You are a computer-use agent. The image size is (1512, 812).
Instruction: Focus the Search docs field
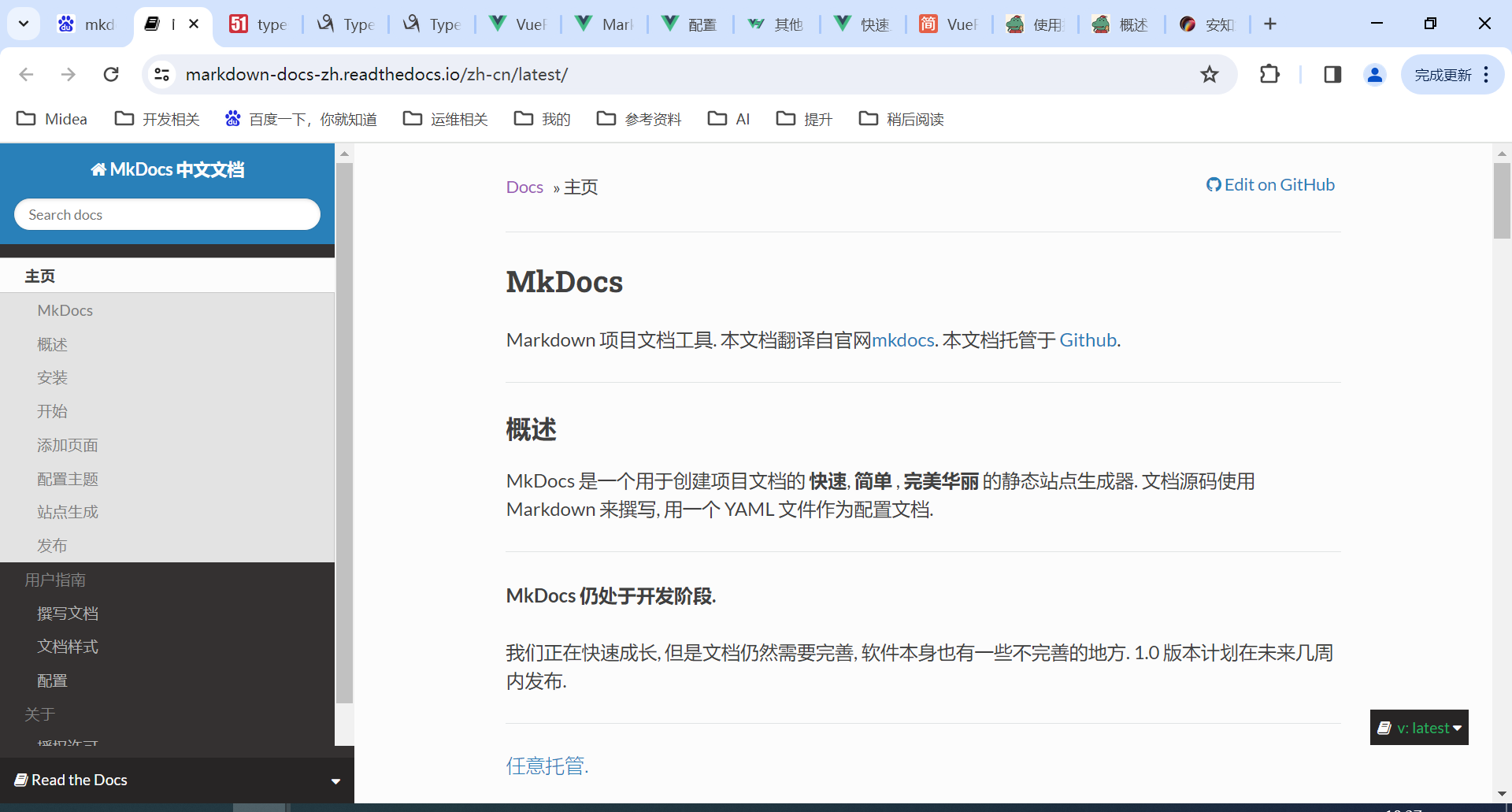(x=167, y=214)
